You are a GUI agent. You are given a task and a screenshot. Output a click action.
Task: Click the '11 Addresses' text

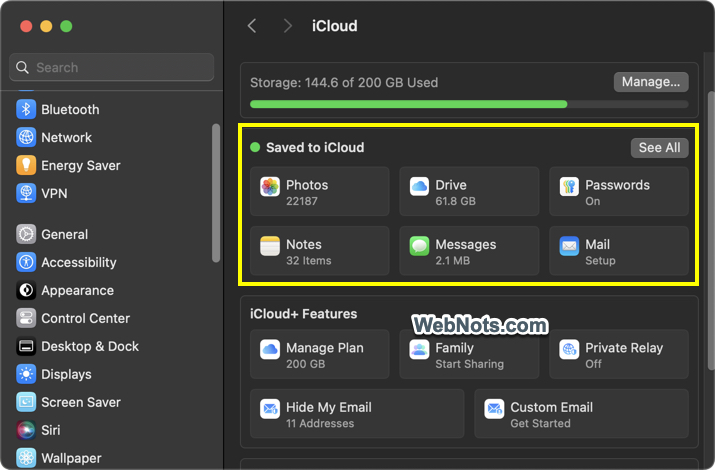(320, 424)
